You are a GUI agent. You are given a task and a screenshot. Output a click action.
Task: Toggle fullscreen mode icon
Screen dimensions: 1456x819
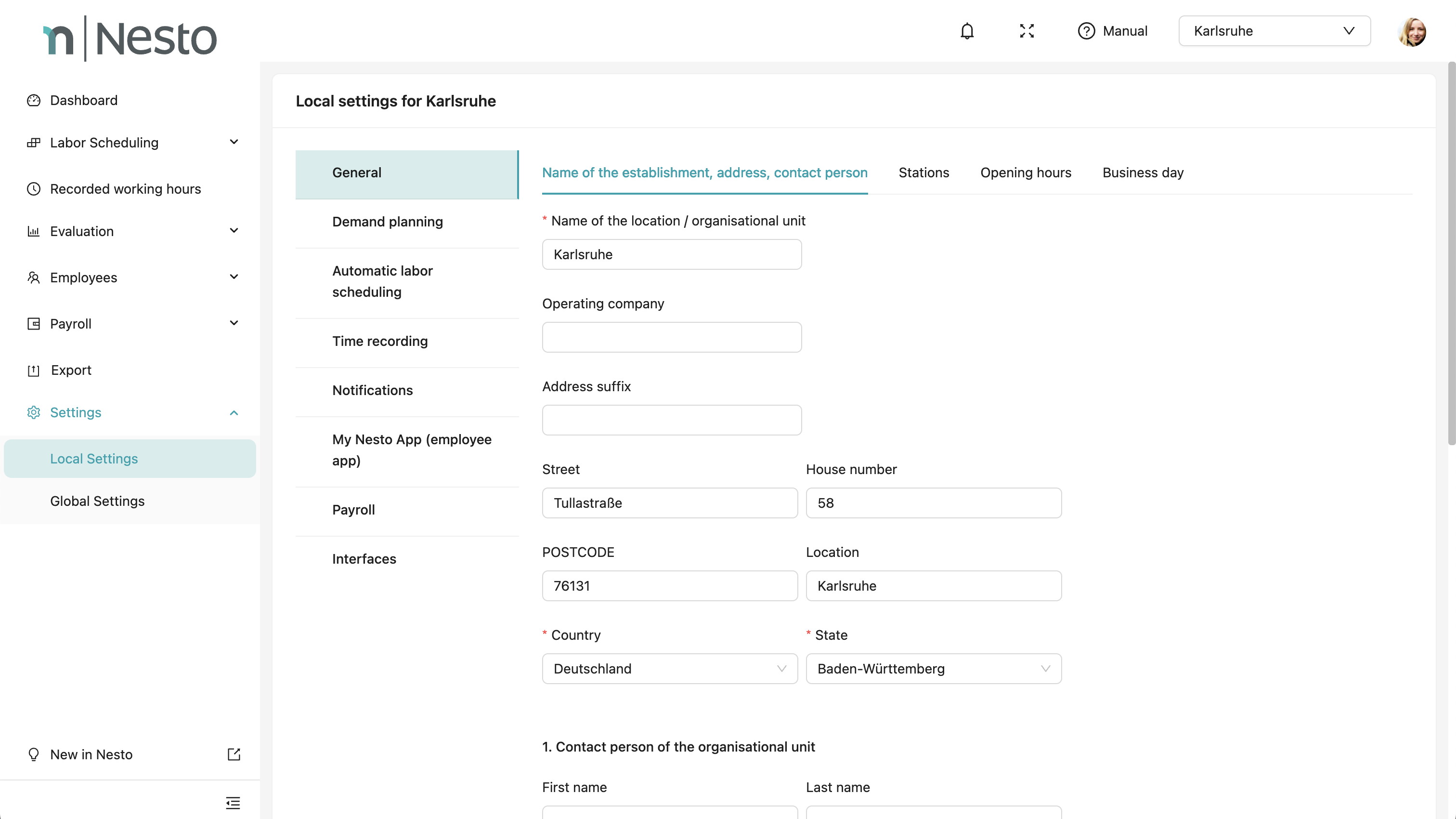coord(1027,31)
